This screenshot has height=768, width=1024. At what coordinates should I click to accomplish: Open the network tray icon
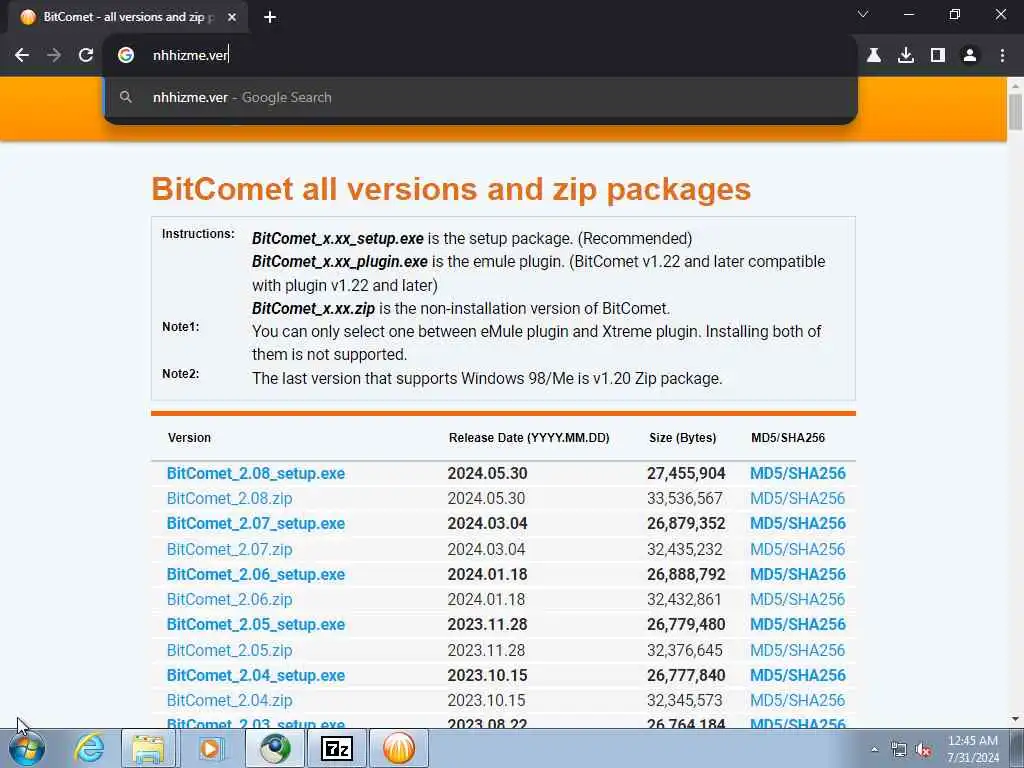tap(899, 750)
